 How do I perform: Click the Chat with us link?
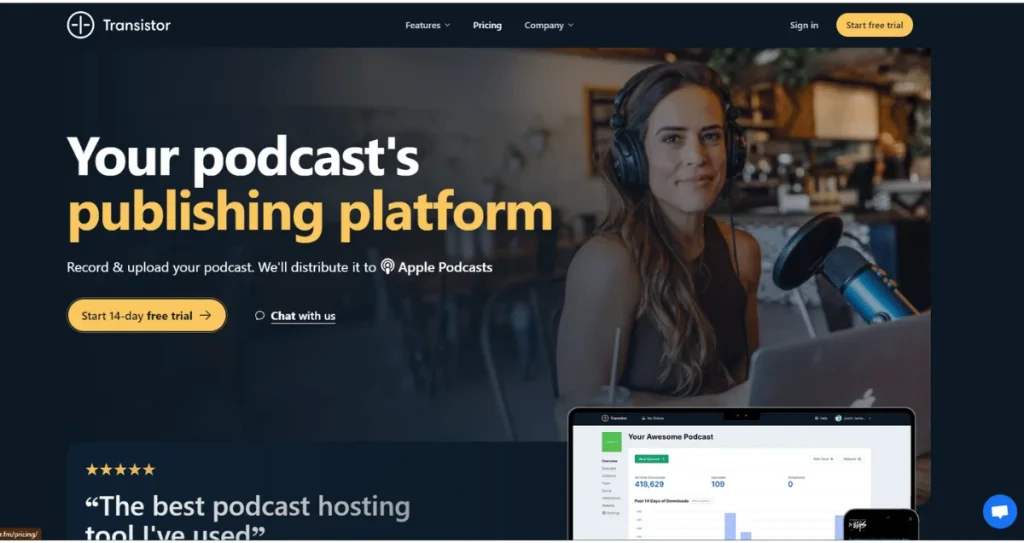(x=303, y=316)
